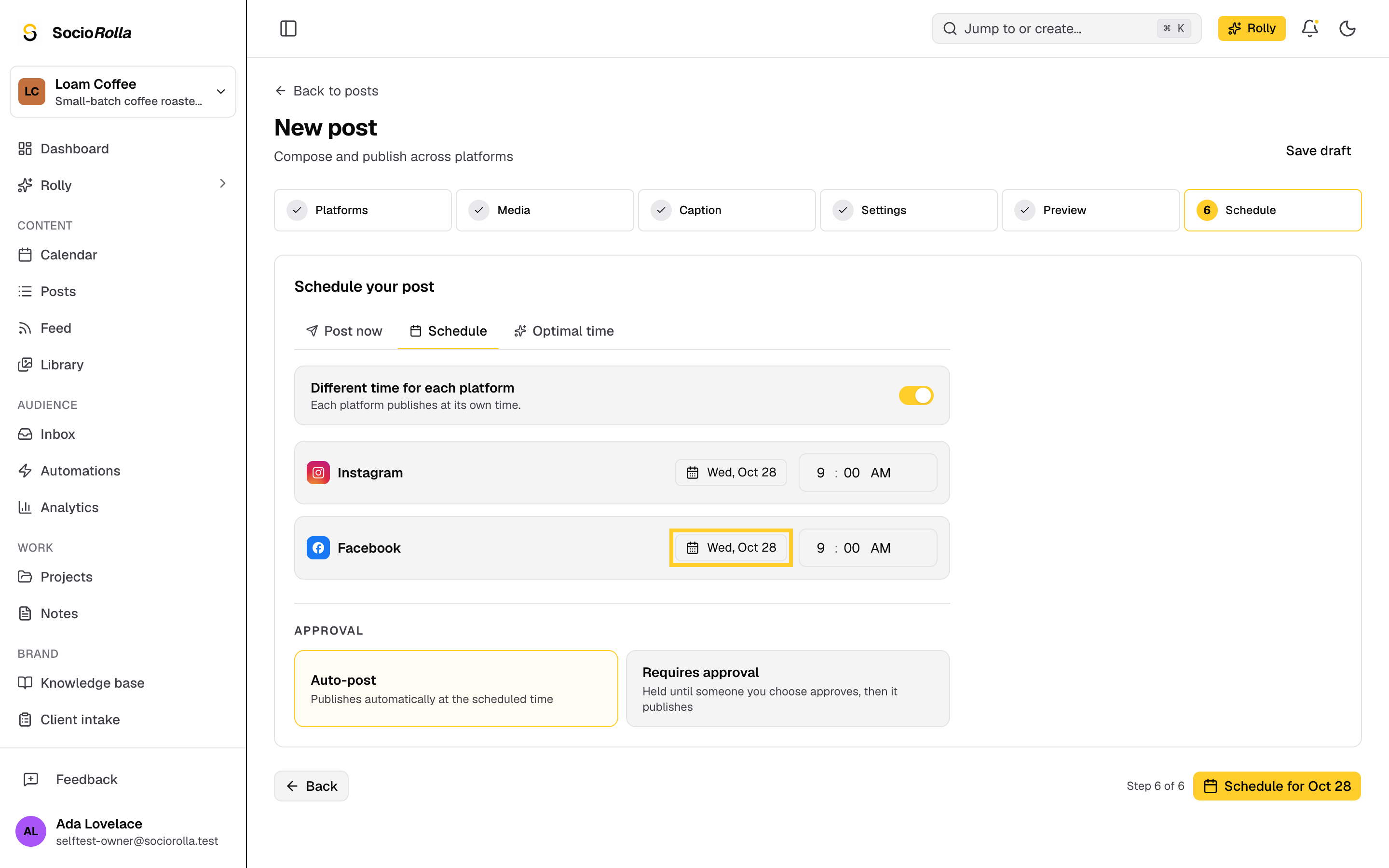The image size is (1389, 868).
Task: Open the Rolly assistant button
Action: 1251,28
